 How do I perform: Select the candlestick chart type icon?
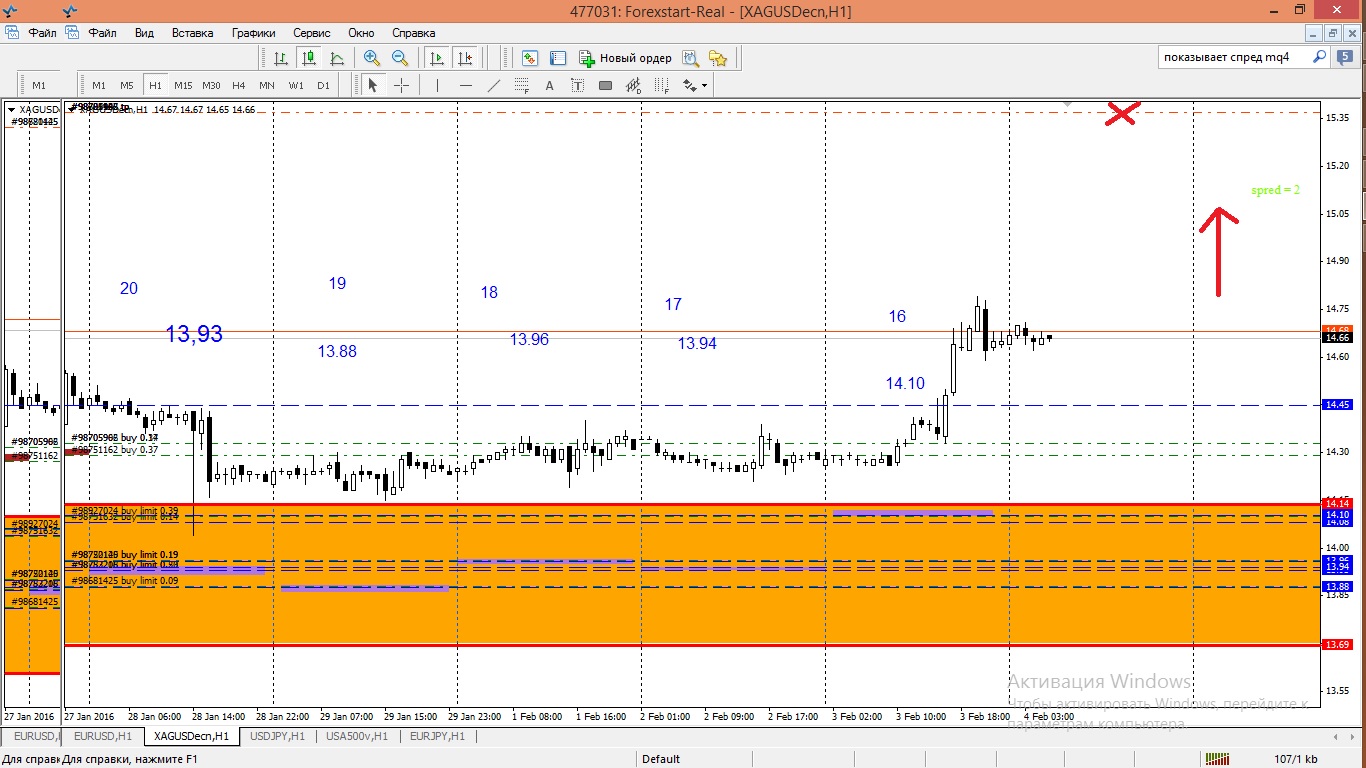click(x=309, y=58)
